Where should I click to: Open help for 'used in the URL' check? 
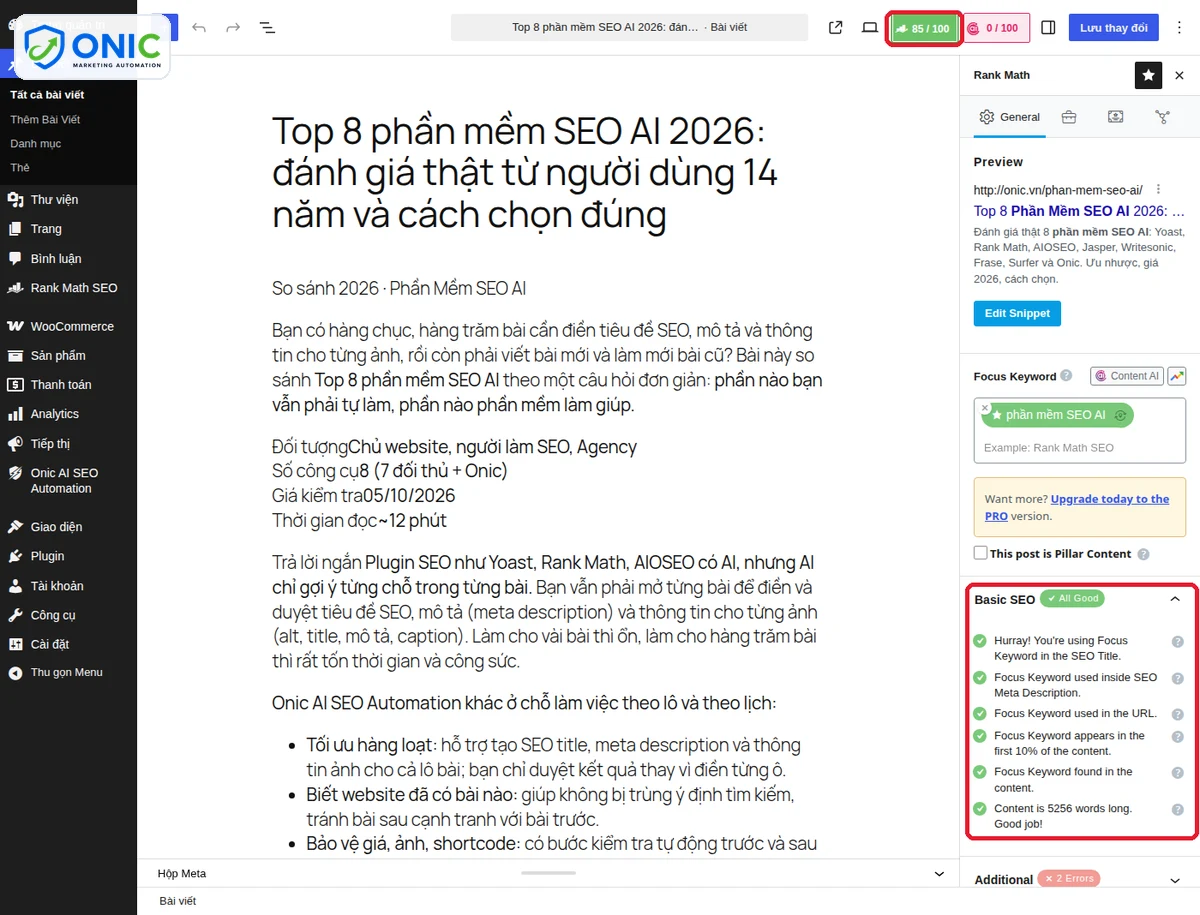(1178, 714)
